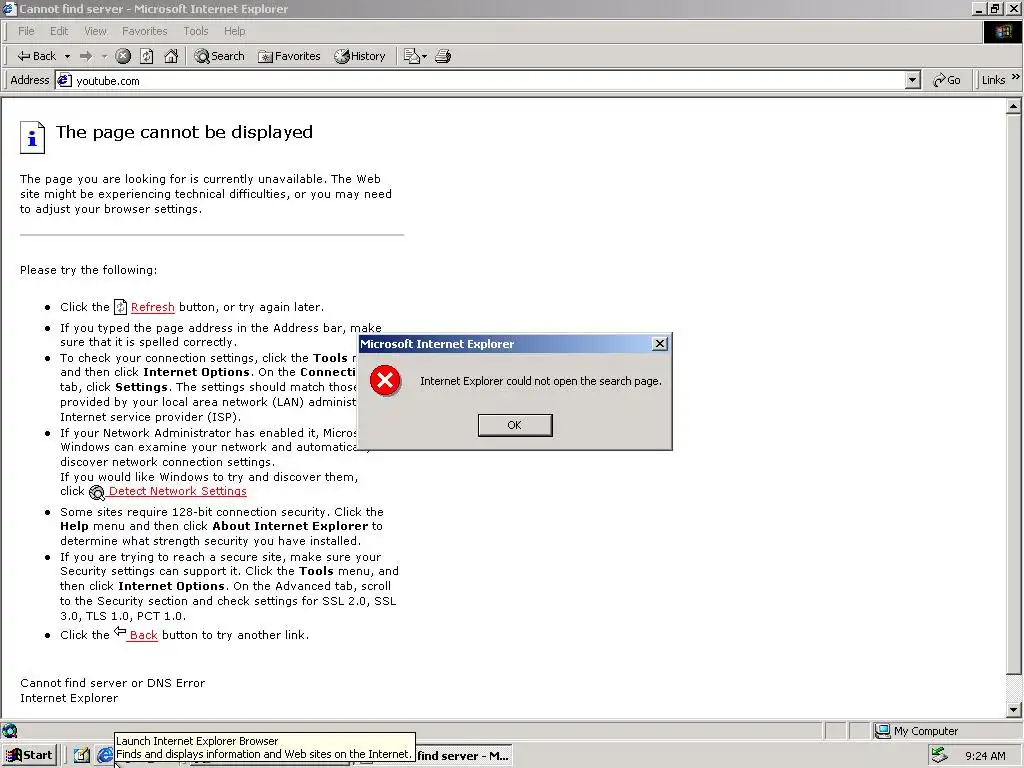Open the Edit menu
Viewport: 1024px width, 768px height.
click(59, 31)
